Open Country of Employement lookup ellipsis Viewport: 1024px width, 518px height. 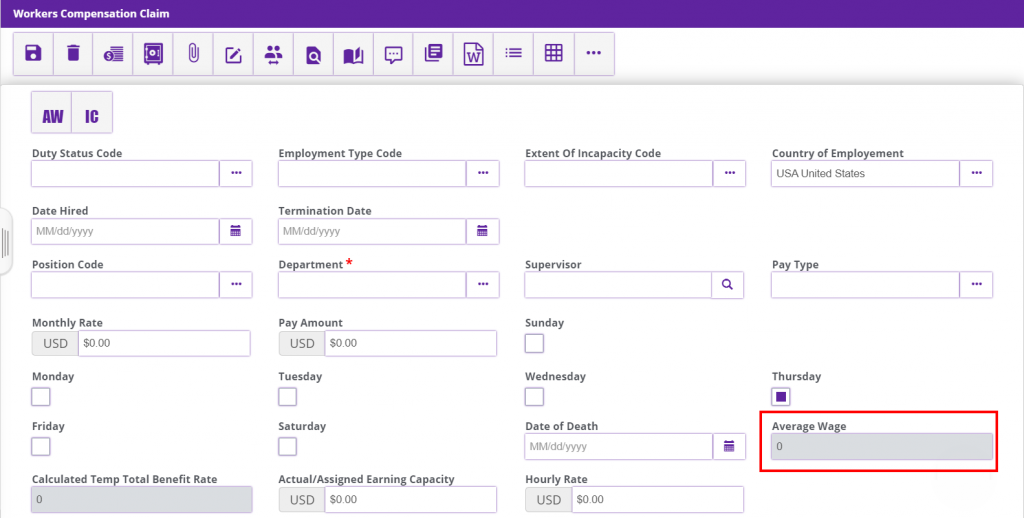977,173
